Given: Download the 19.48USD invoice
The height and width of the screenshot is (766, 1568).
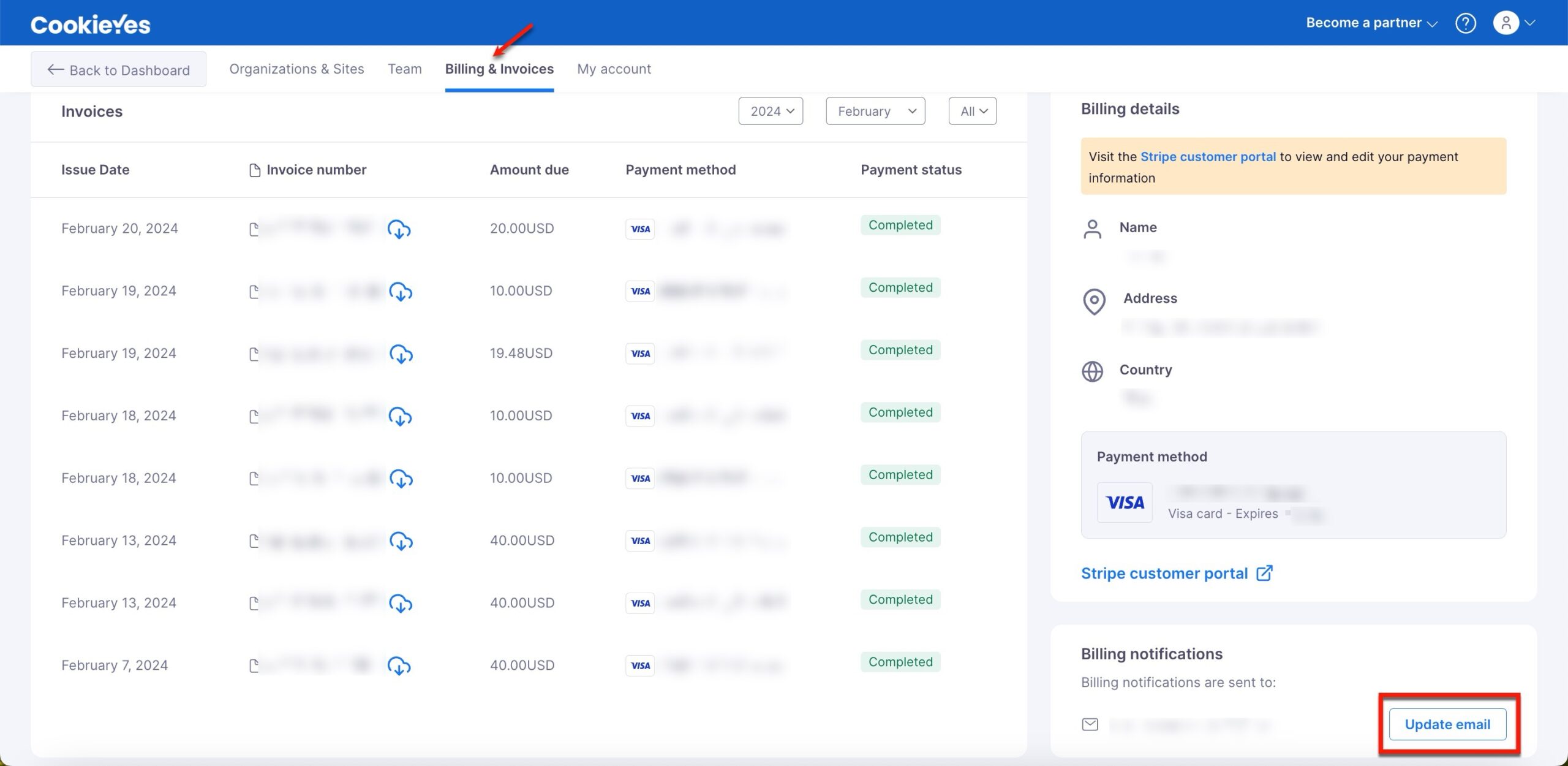Looking at the screenshot, I should coord(401,354).
